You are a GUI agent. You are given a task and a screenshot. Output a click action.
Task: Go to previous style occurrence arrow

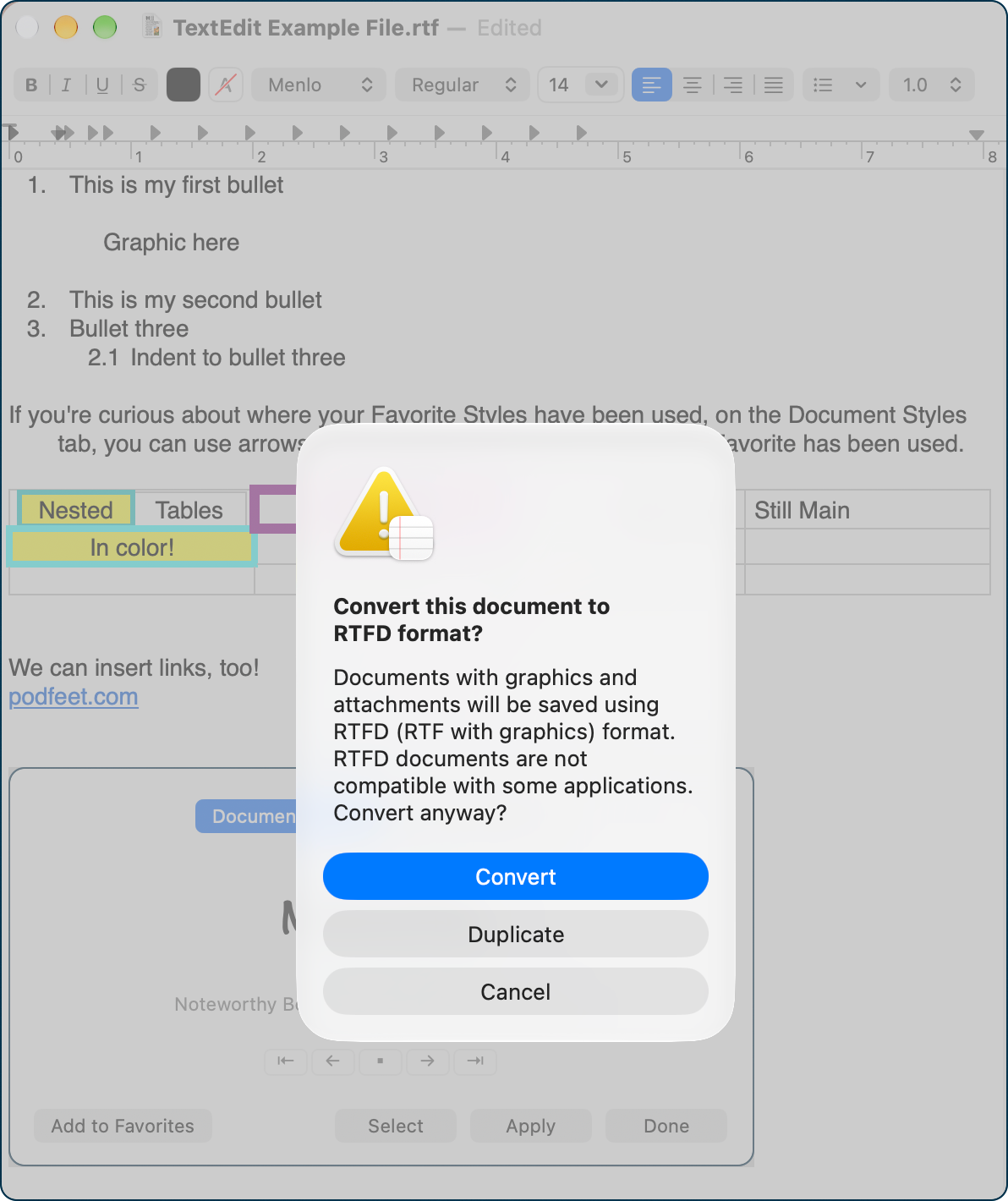click(333, 1061)
